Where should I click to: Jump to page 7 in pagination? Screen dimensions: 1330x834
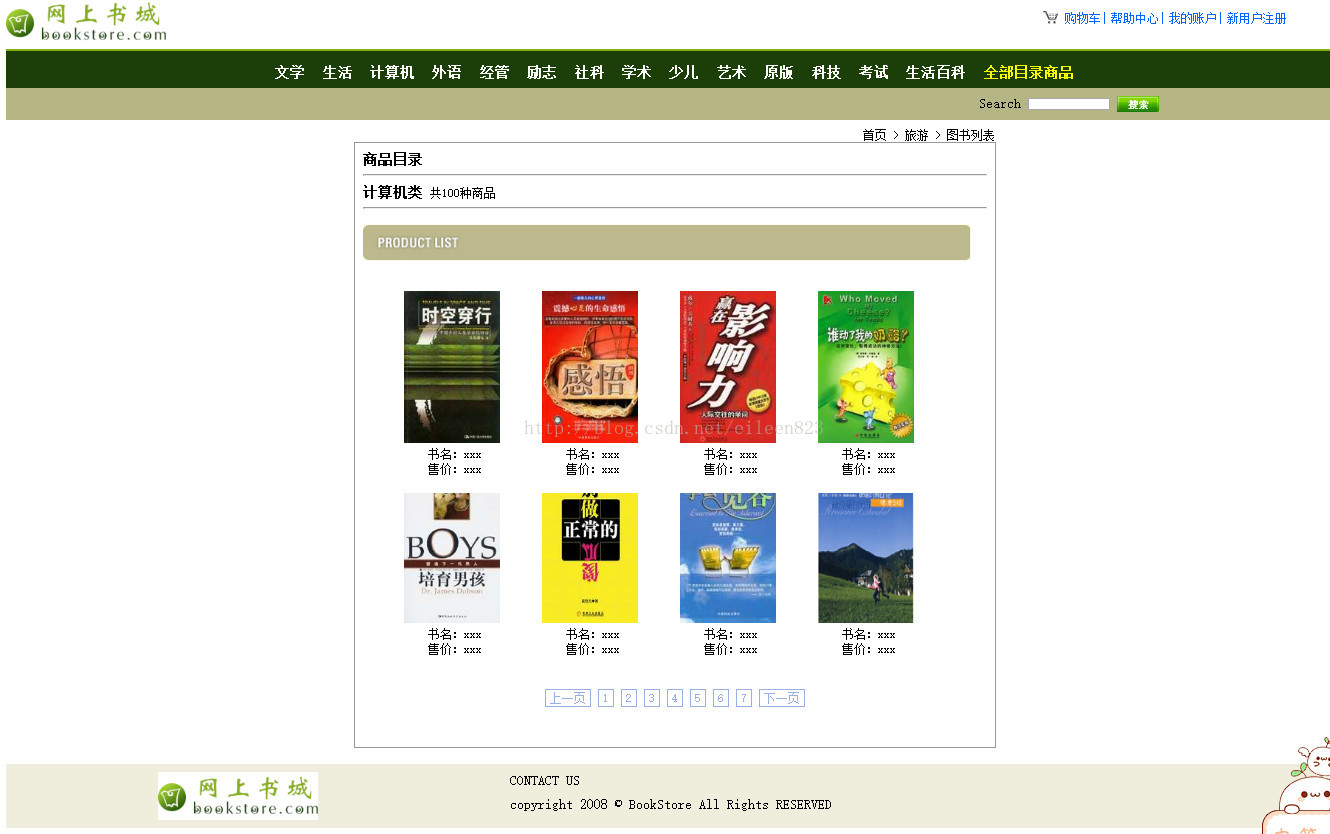point(744,698)
